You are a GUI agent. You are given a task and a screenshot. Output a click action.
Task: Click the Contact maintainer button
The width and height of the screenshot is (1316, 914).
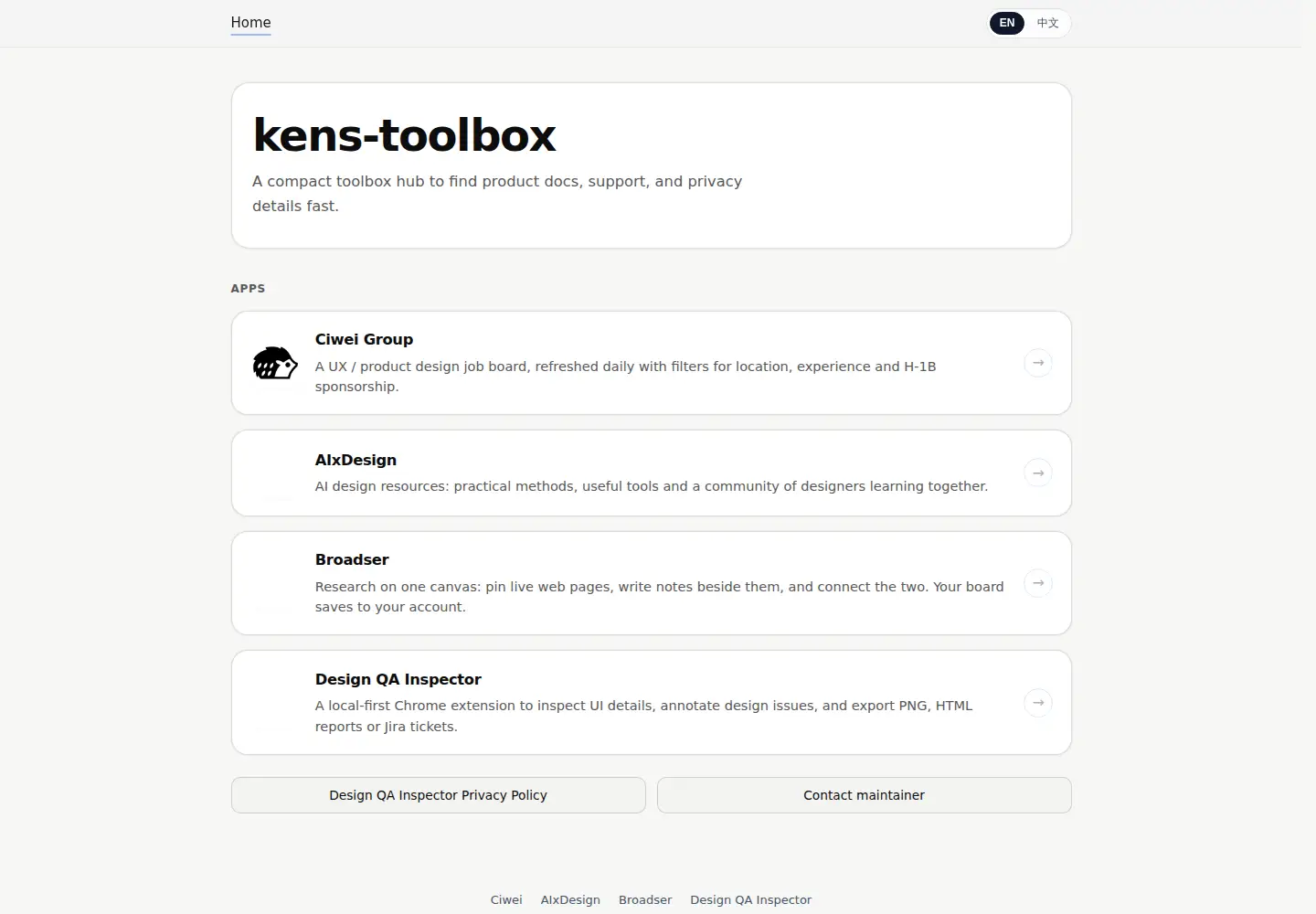tap(865, 795)
